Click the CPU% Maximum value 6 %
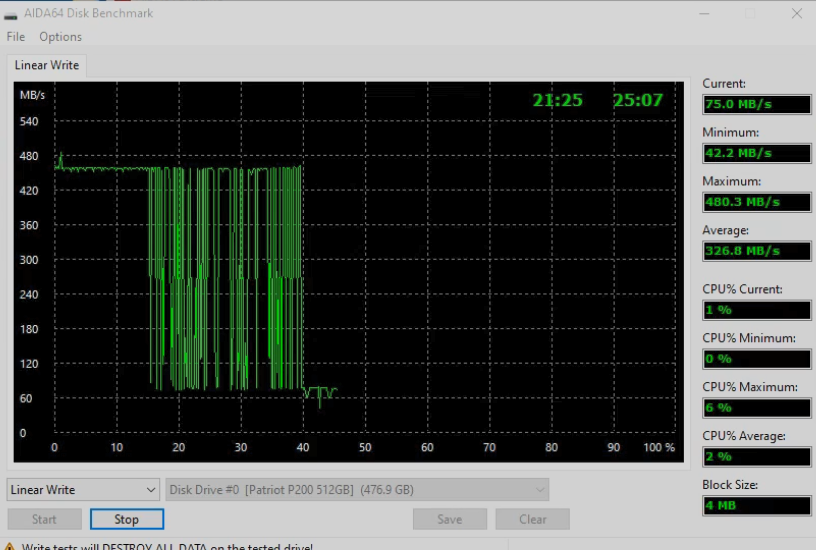 [x=757, y=408]
